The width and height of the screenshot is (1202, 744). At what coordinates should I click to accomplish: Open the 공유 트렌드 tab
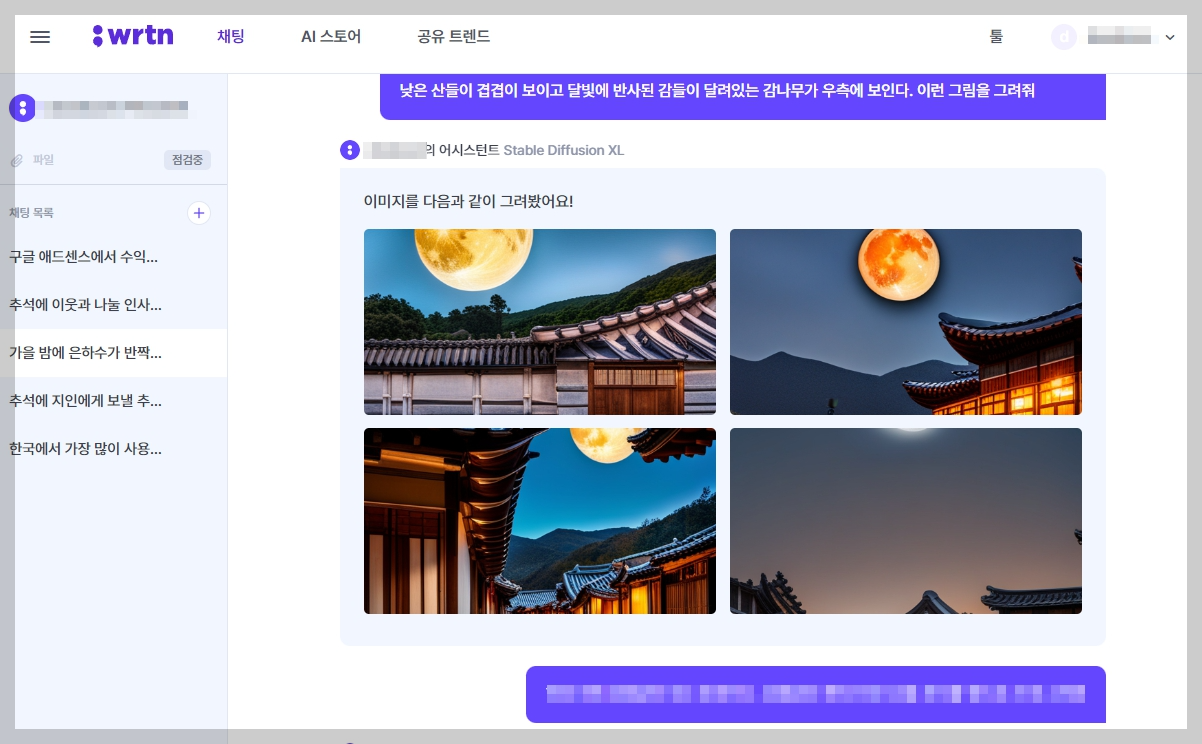tap(453, 36)
